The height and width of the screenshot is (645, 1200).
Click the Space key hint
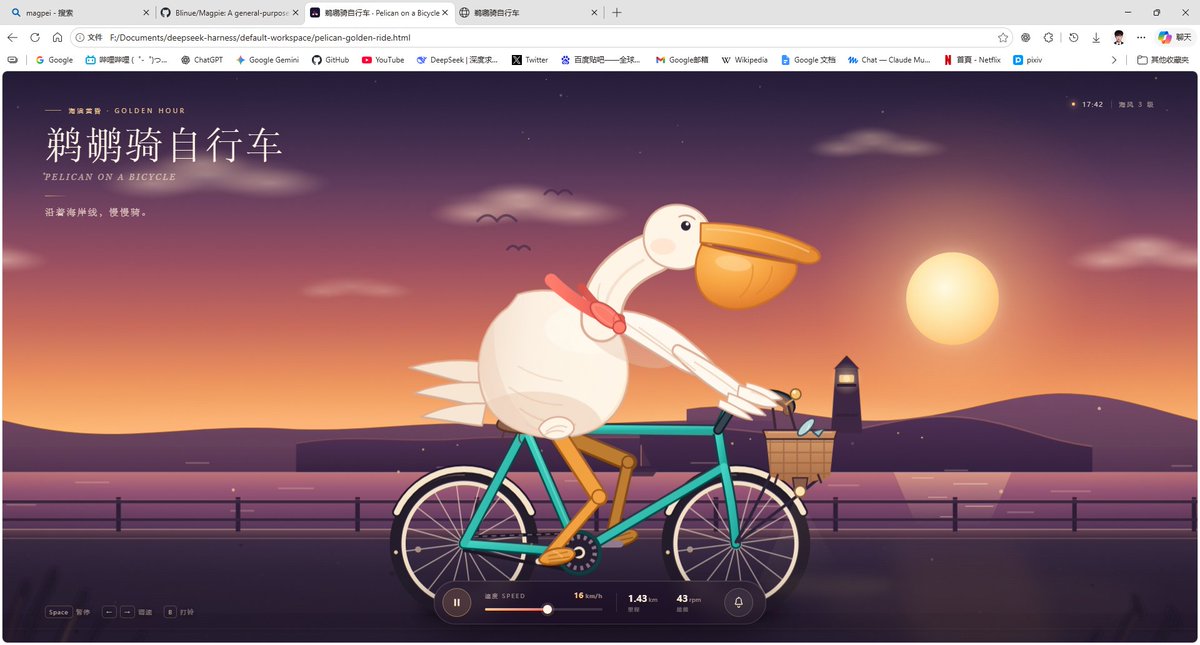point(58,612)
